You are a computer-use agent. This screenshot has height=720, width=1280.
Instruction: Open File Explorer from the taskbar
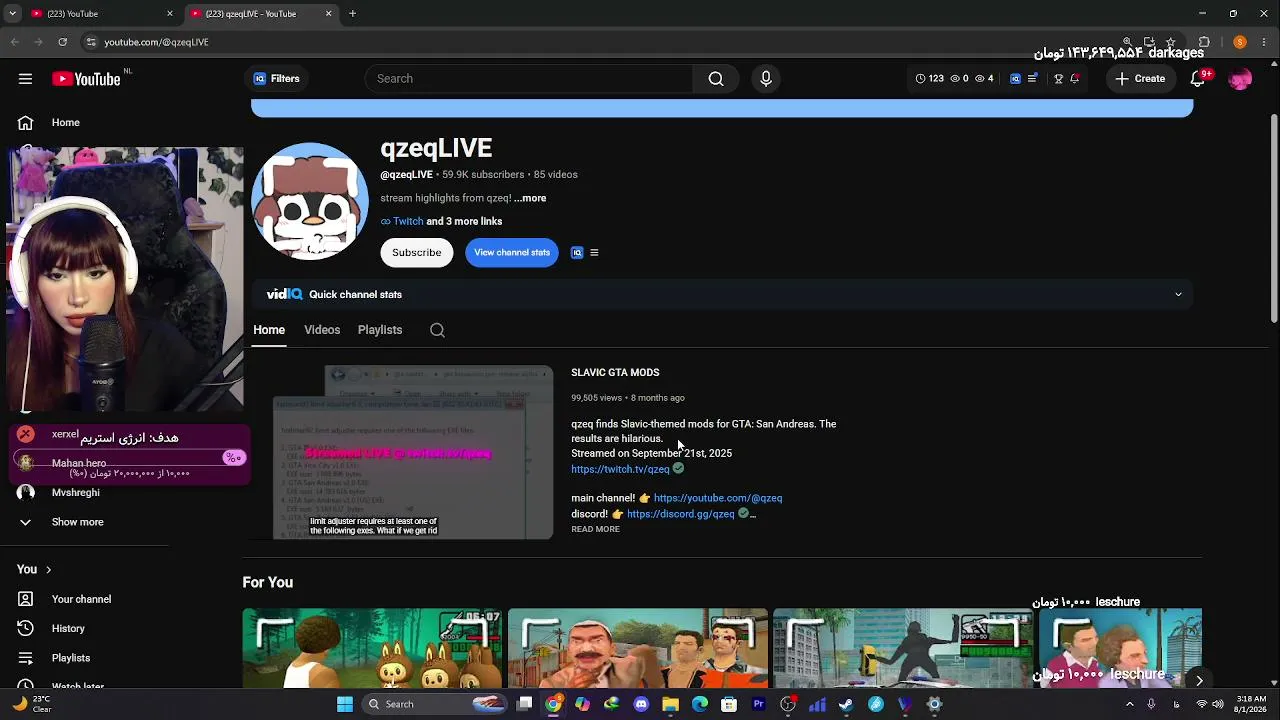coord(670,704)
